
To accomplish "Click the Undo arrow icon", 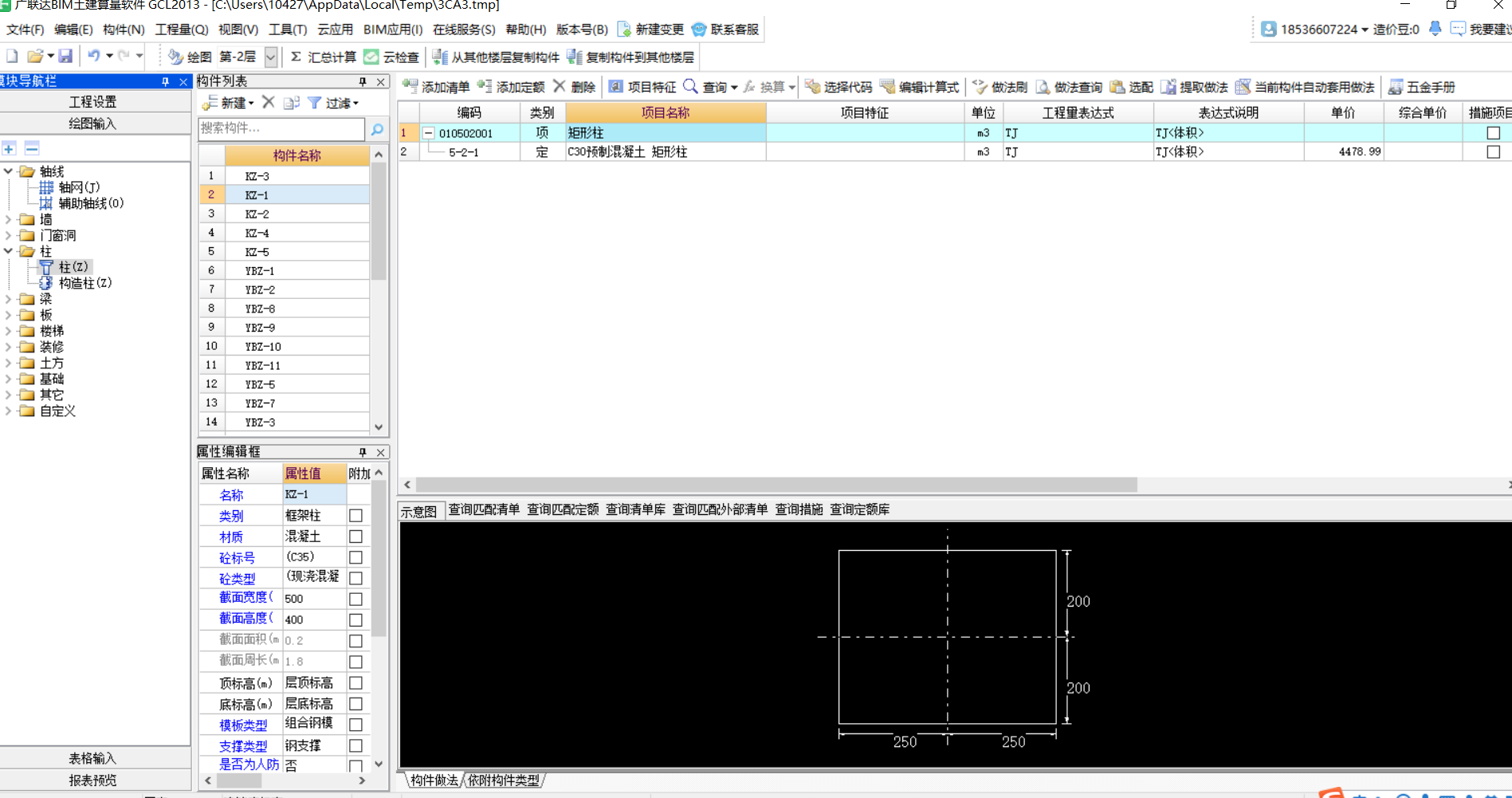I will click(x=94, y=57).
